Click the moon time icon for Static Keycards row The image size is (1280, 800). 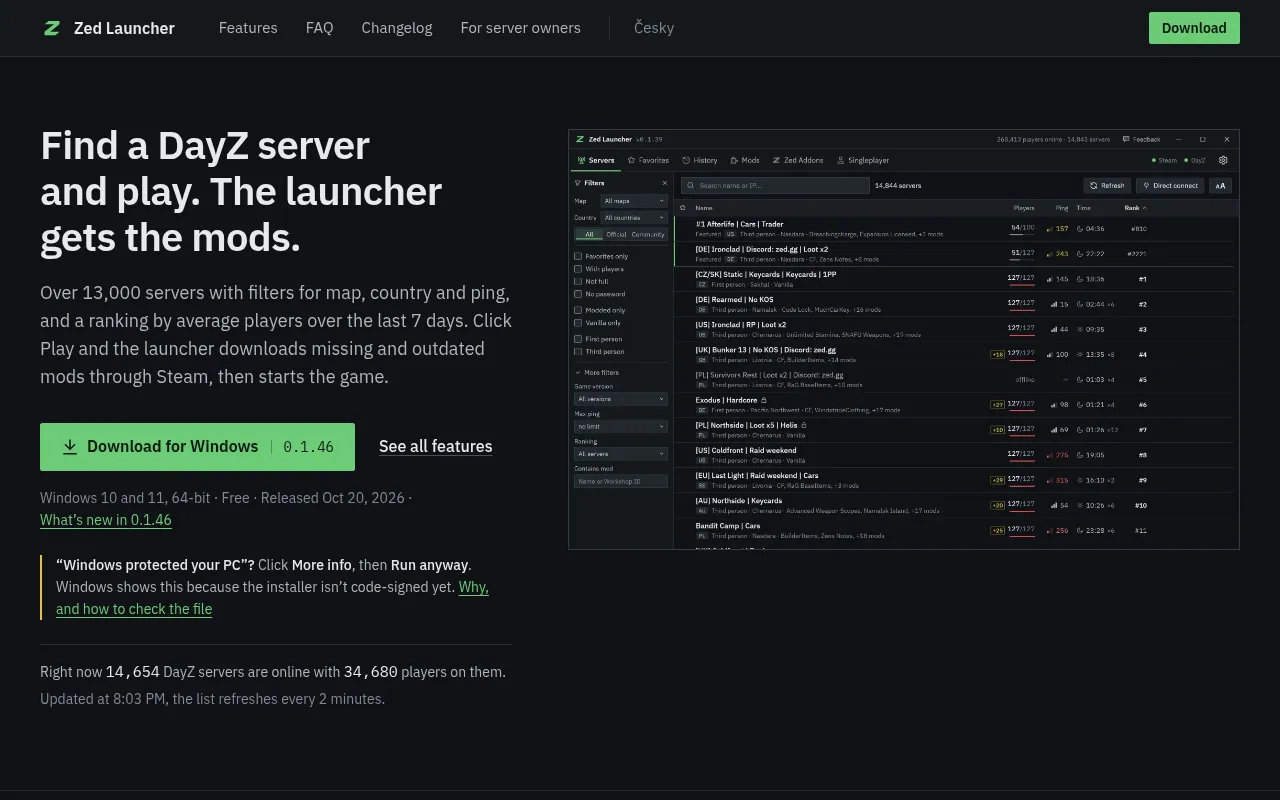1080,279
